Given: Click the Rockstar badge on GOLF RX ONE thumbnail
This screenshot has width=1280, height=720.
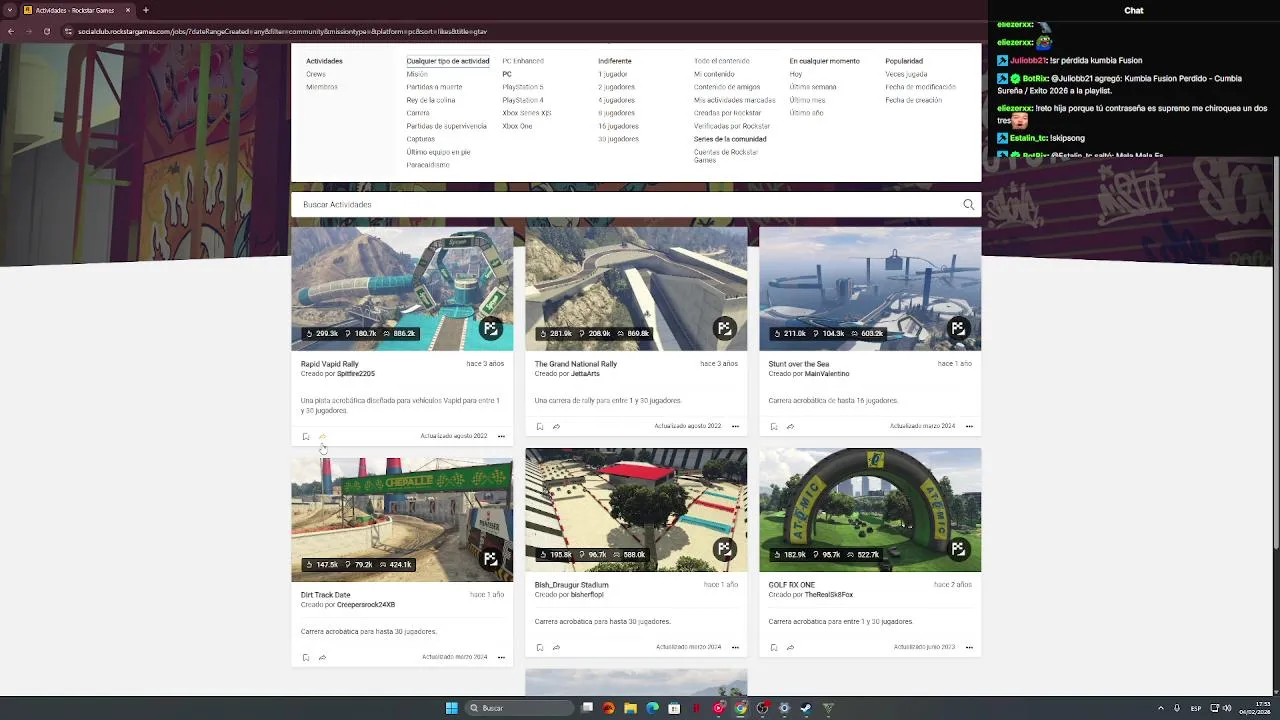Looking at the screenshot, I should pos(958,549).
